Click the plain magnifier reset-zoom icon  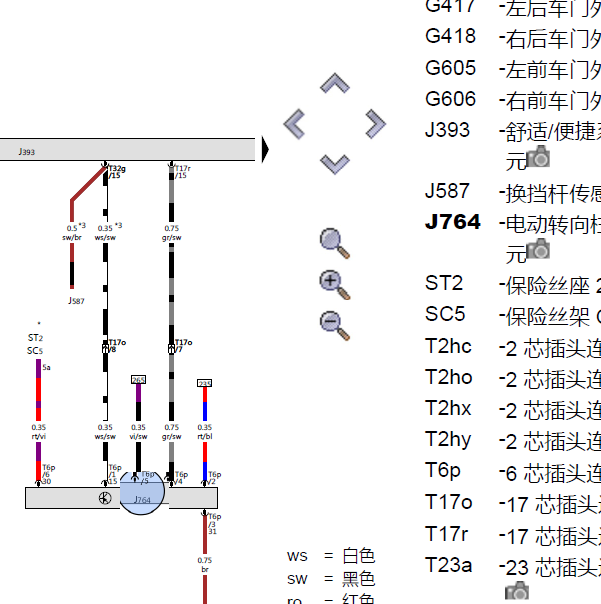coord(335,243)
